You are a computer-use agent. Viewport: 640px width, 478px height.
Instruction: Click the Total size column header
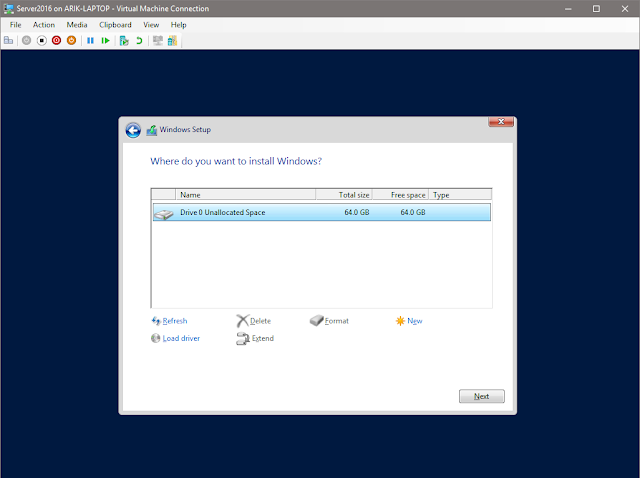344,195
